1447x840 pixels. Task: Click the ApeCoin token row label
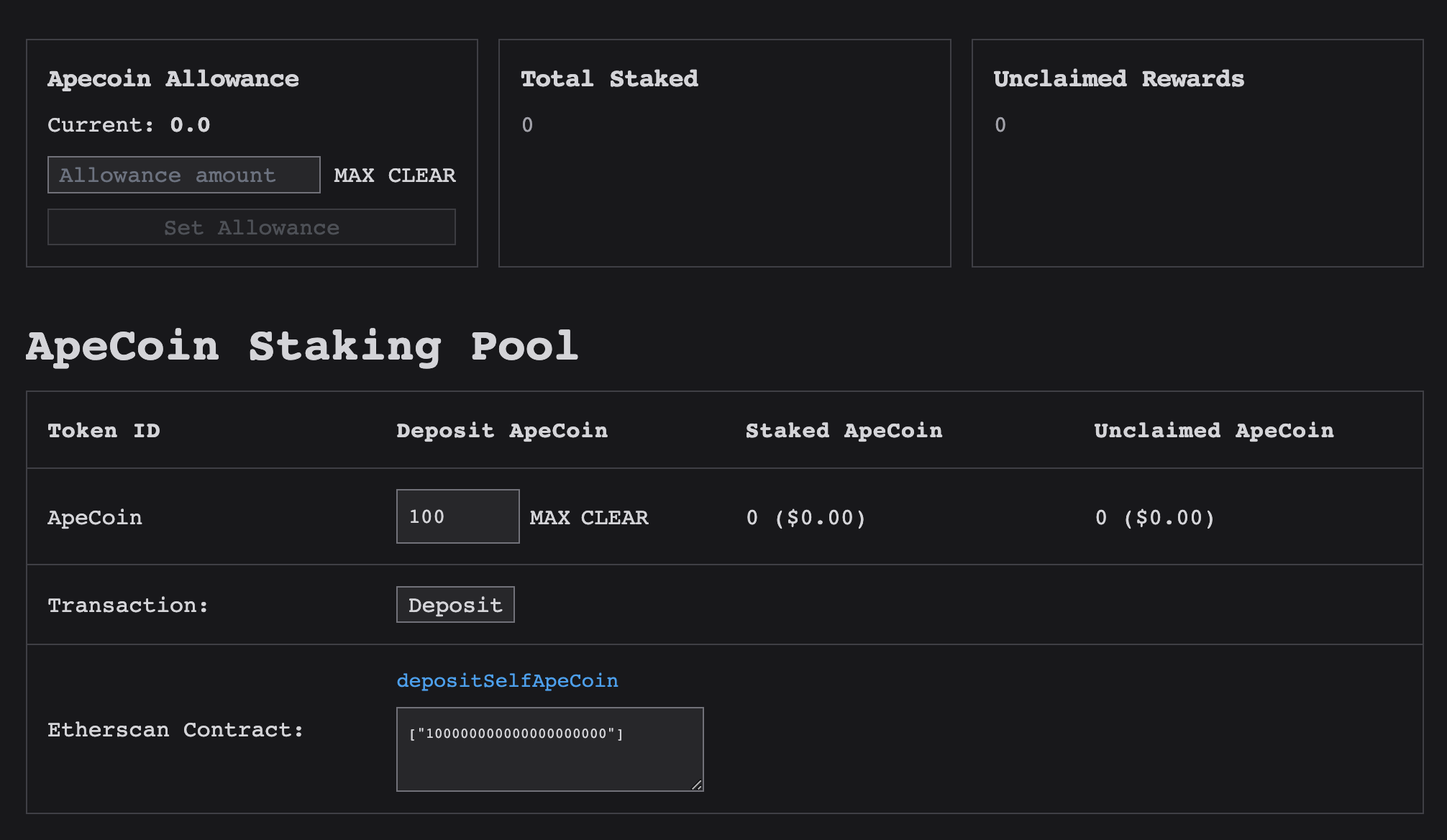(95, 518)
